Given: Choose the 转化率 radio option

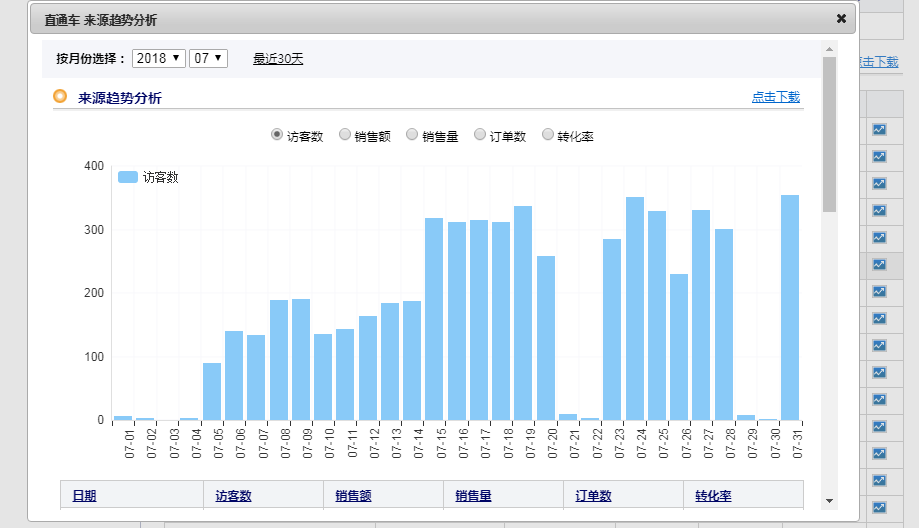Looking at the screenshot, I should 547,135.
